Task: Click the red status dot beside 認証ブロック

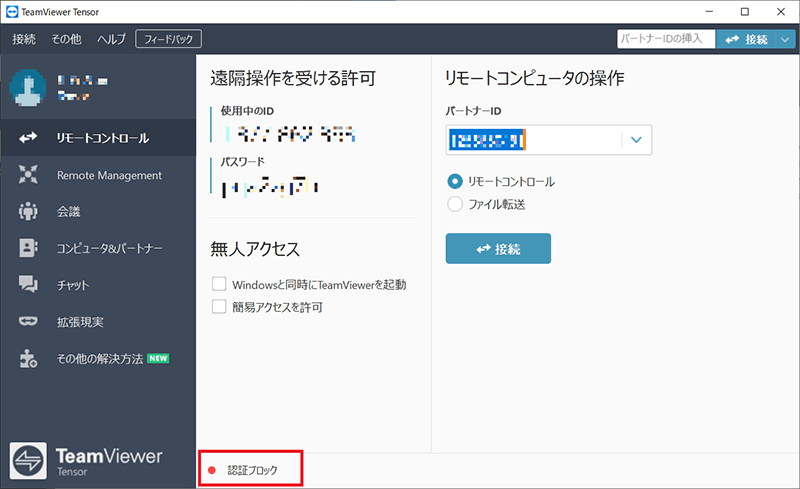Action: click(x=212, y=470)
